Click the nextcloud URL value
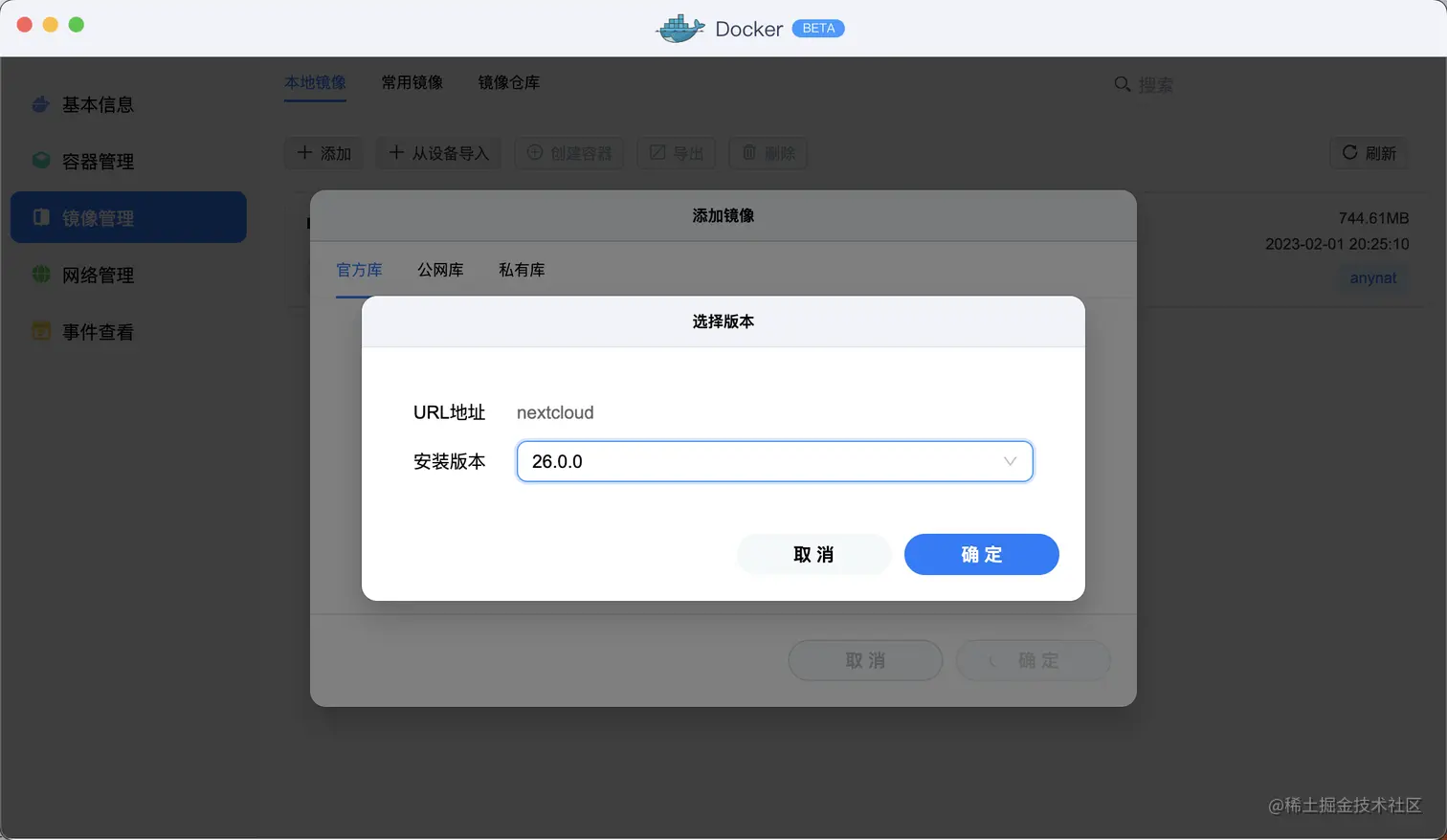The height and width of the screenshot is (840, 1447). pos(555,412)
